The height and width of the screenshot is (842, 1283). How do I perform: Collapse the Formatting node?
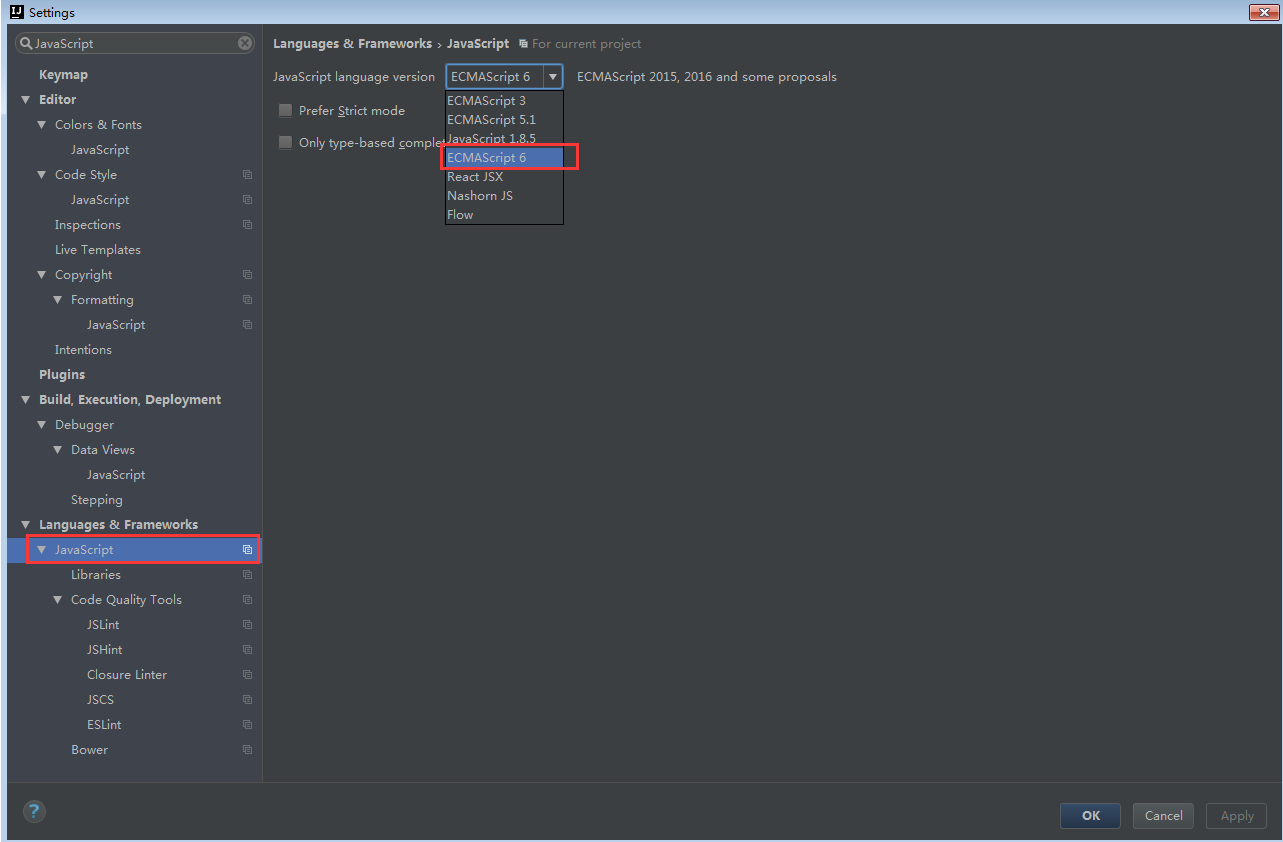tap(58, 300)
